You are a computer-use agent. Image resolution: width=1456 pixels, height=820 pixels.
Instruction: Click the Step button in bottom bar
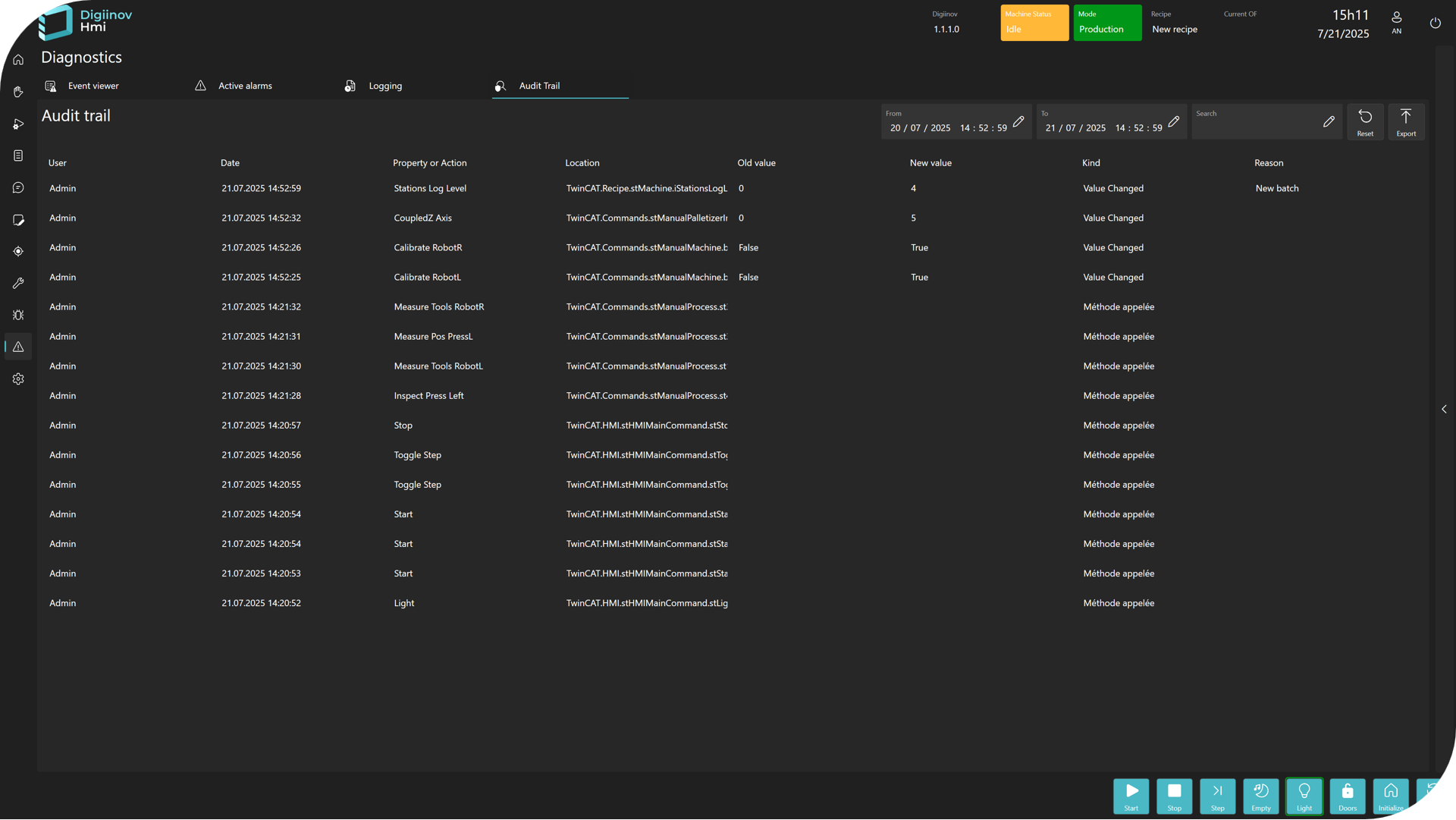[x=1217, y=796]
